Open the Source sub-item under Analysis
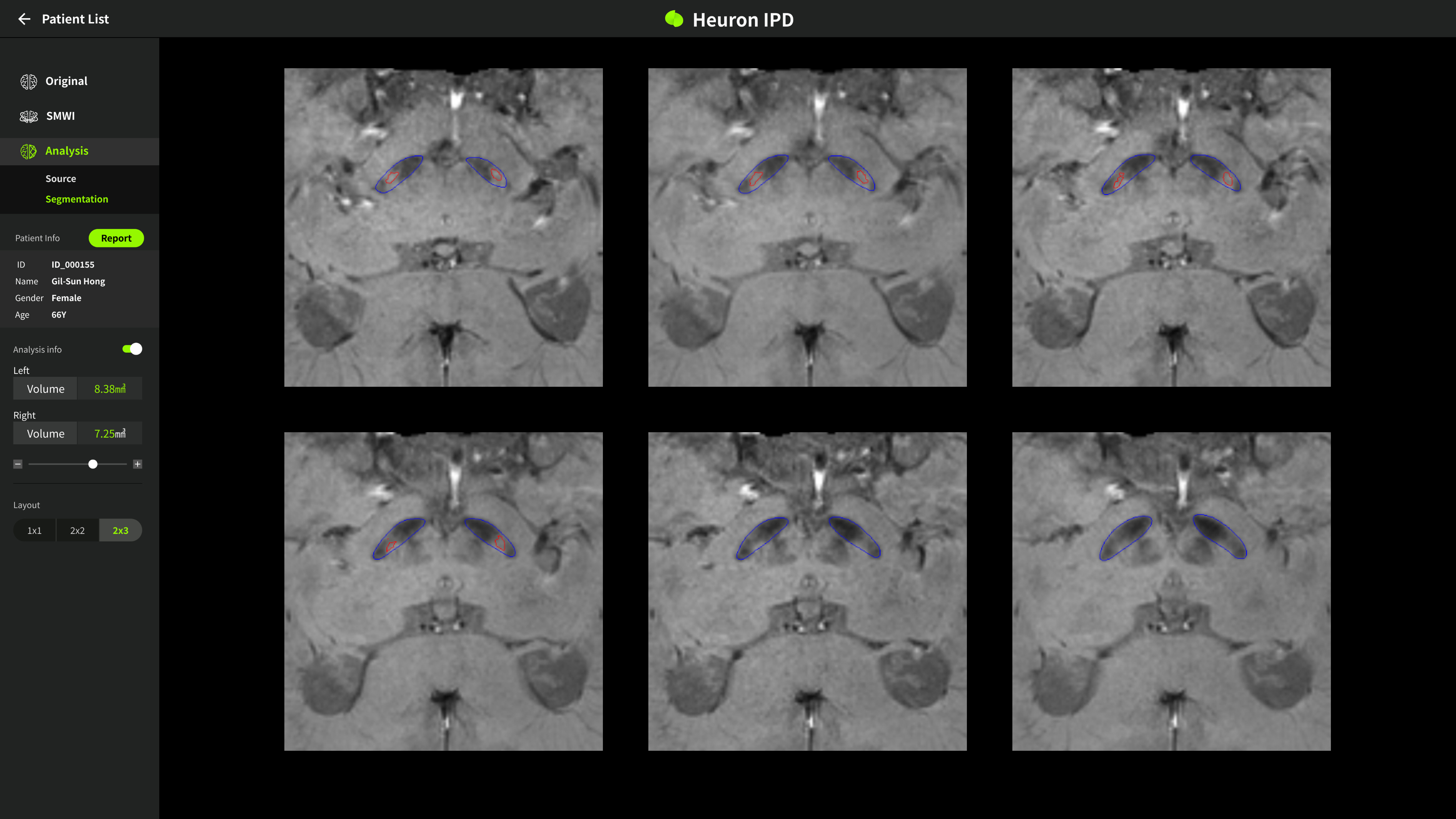Viewport: 1456px width, 819px height. 60,178
